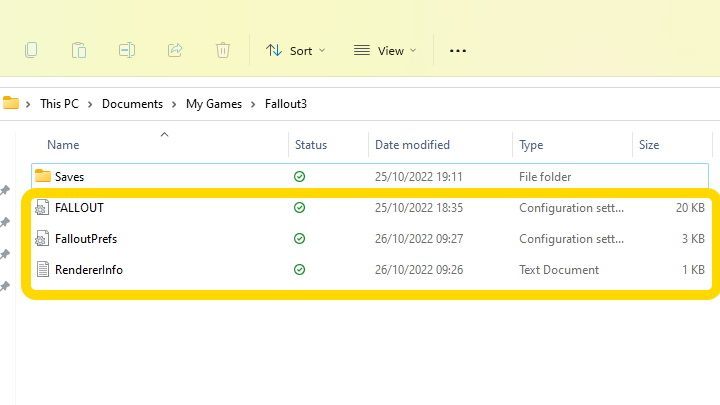Click the Saves folder icon
Viewport: 720px width, 405px height.
[43, 175]
